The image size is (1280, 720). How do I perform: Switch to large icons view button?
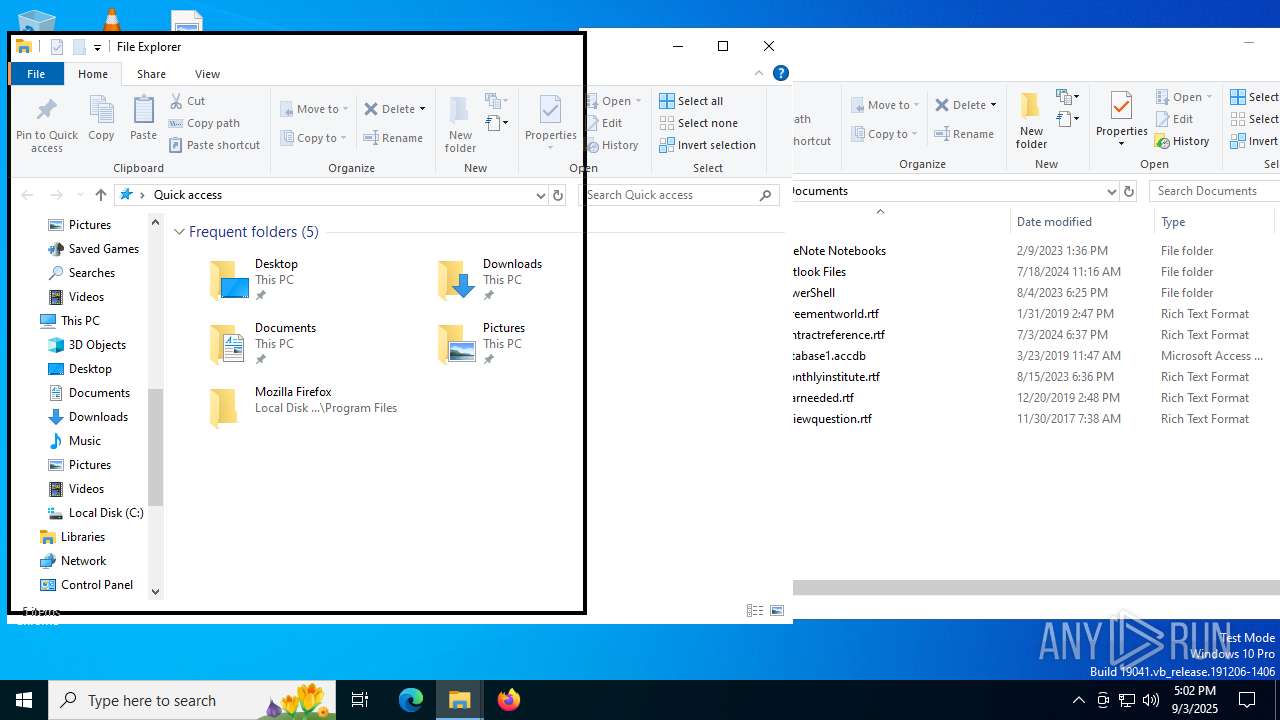[777, 611]
